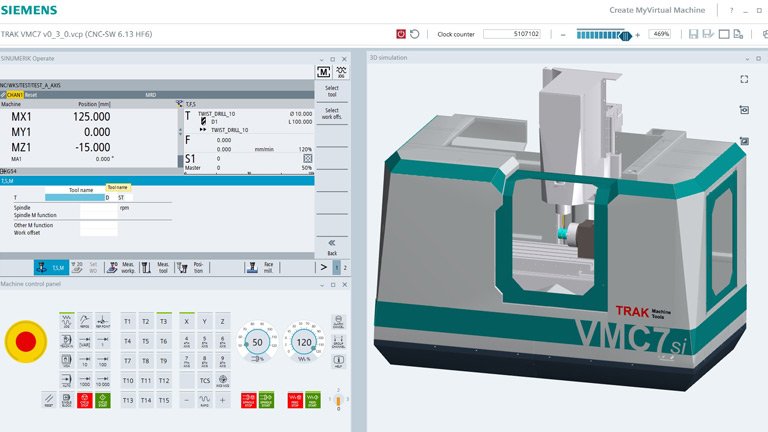Click the Machine area M icon

[323, 72]
